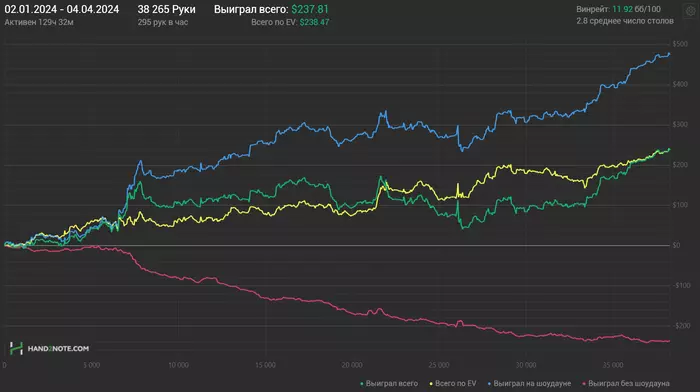Click the 38 265 hands counter
700x392 pixels.
tap(166, 9)
